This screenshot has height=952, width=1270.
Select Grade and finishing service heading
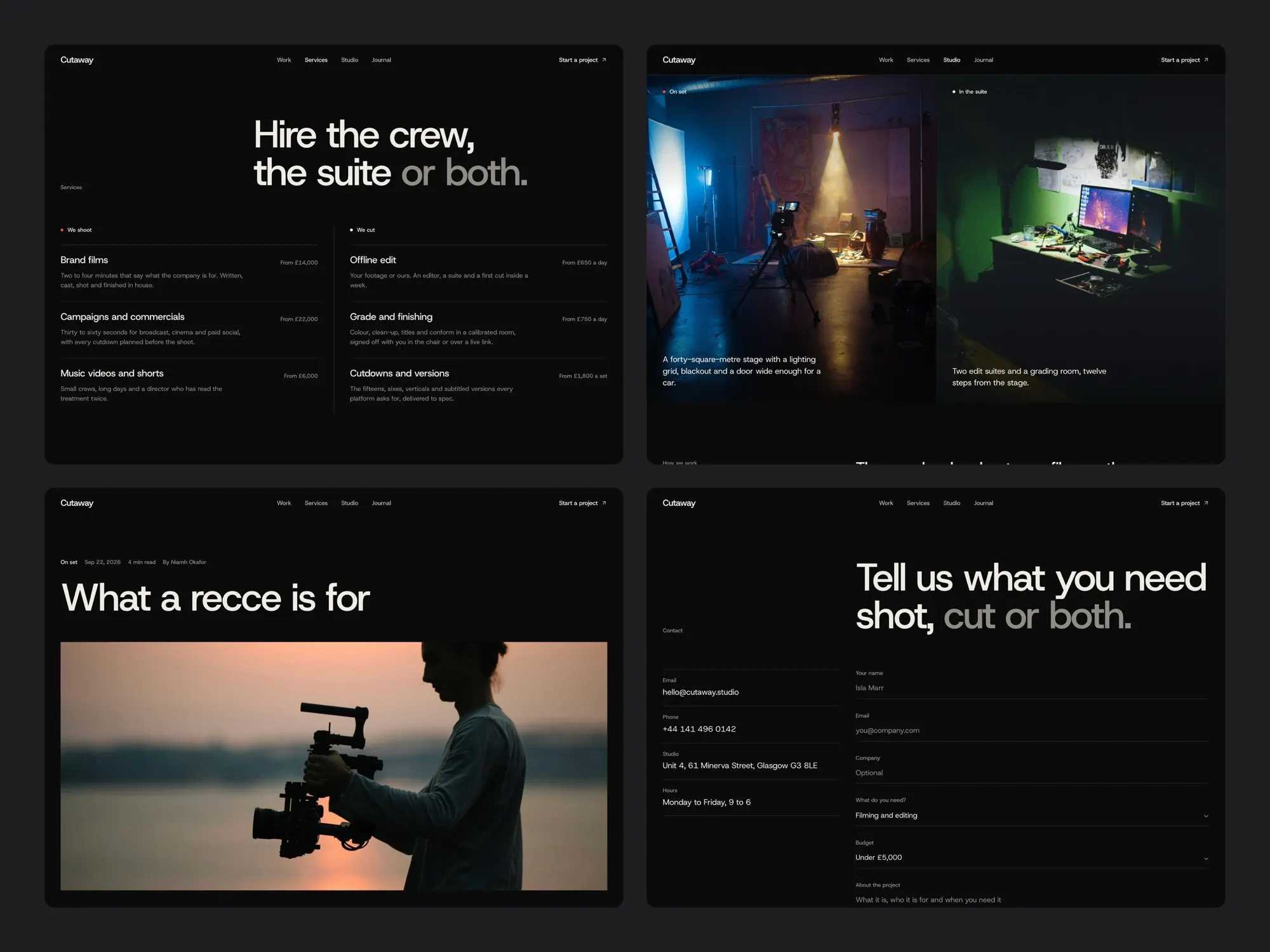click(391, 317)
